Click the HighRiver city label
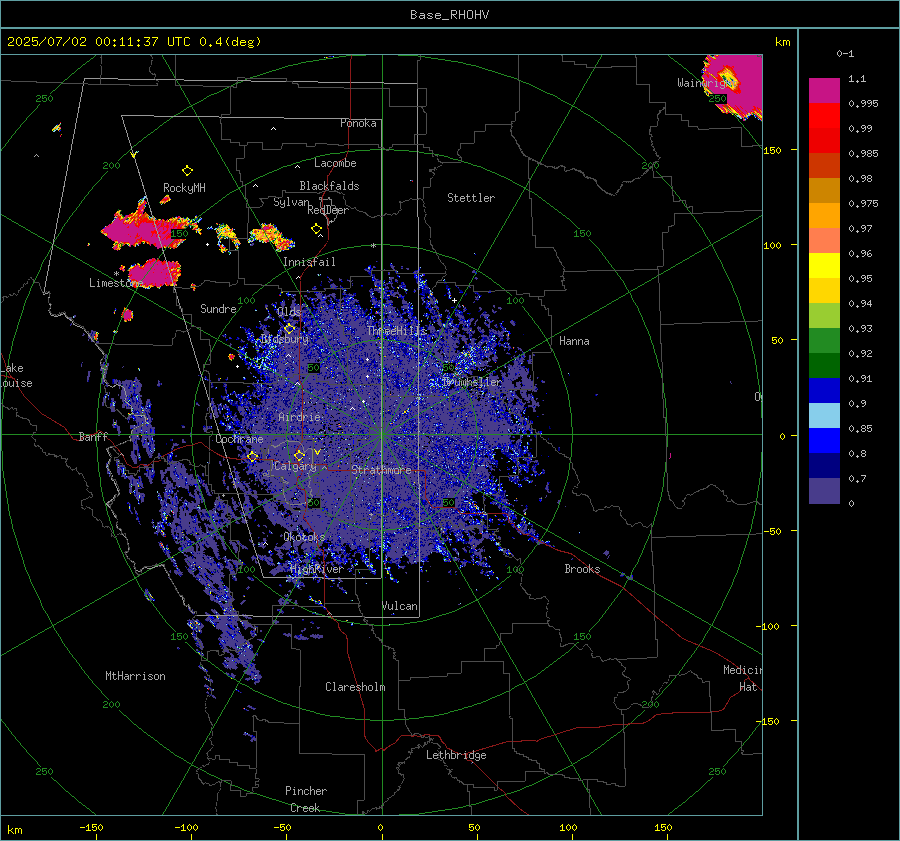 316,569
